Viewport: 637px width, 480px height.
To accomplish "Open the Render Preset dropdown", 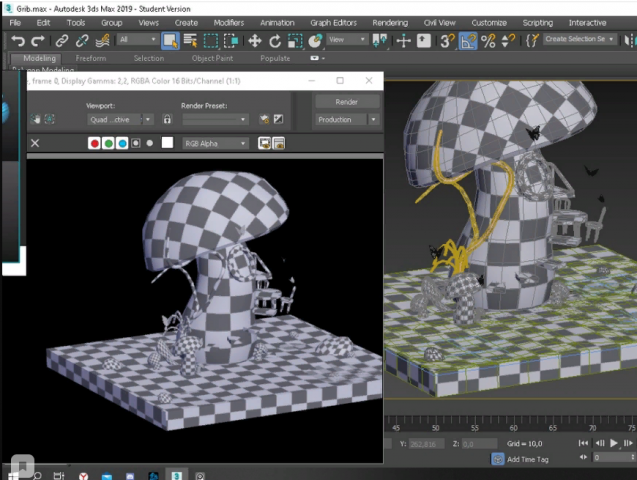I will click(x=215, y=119).
